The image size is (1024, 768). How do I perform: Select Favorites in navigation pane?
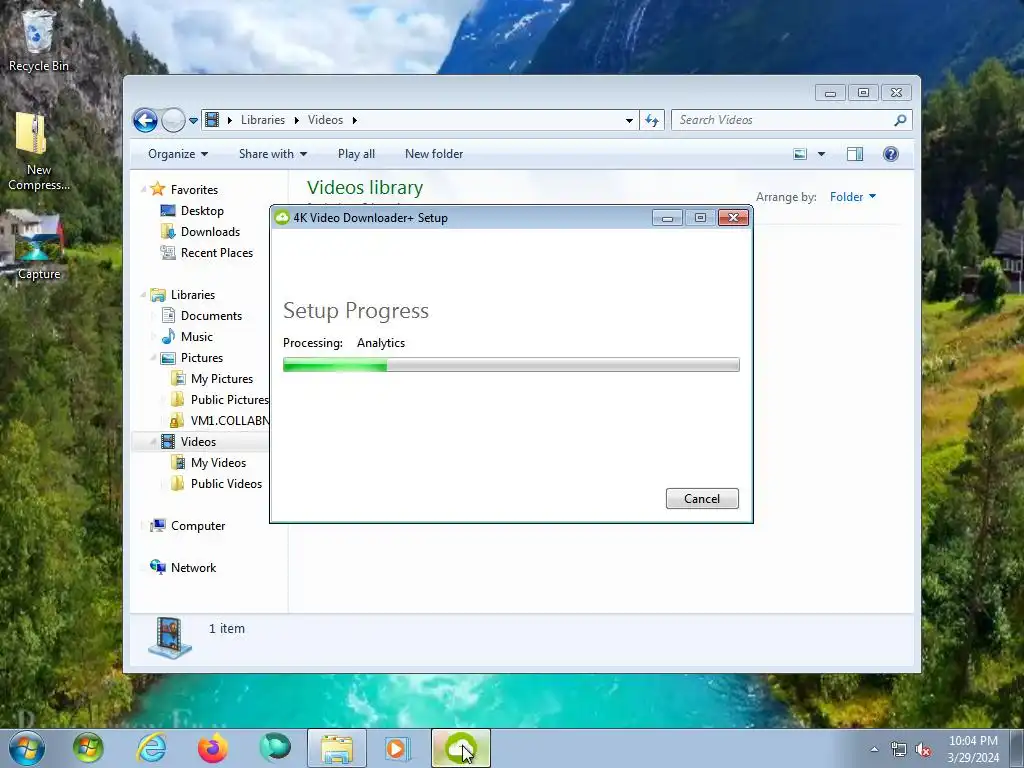click(194, 190)
